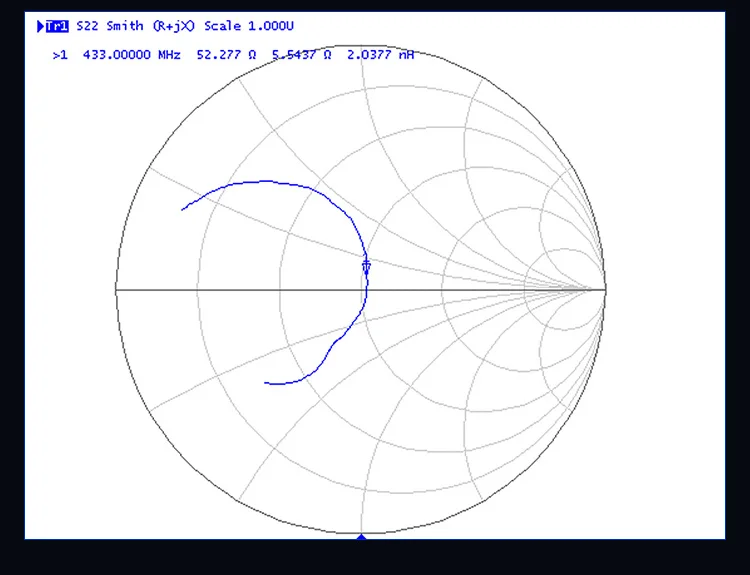Click the 52.277 Ω resistance value
This screenshot has height=575, width=750.
click(x=226, y=55)
